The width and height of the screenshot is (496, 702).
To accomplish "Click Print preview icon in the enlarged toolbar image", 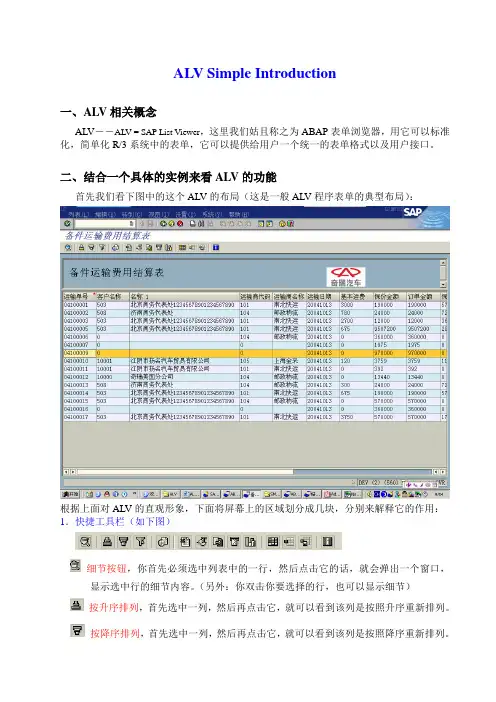I will coord(163,542).
